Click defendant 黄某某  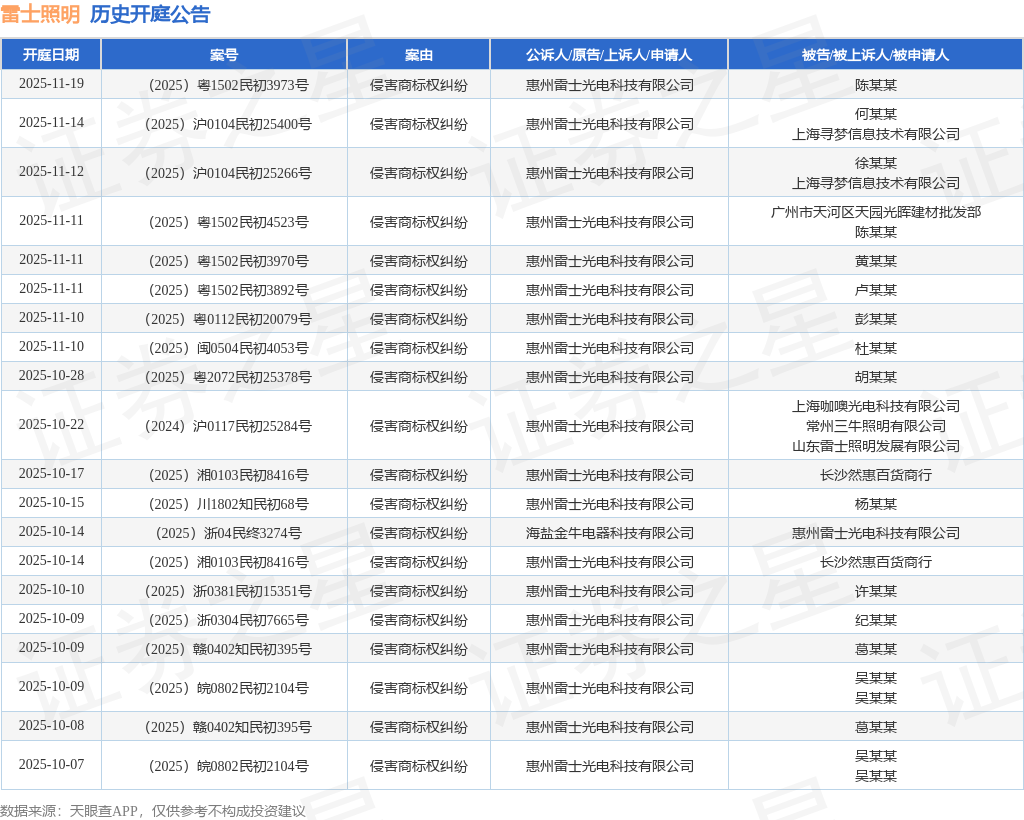[876, 261]
